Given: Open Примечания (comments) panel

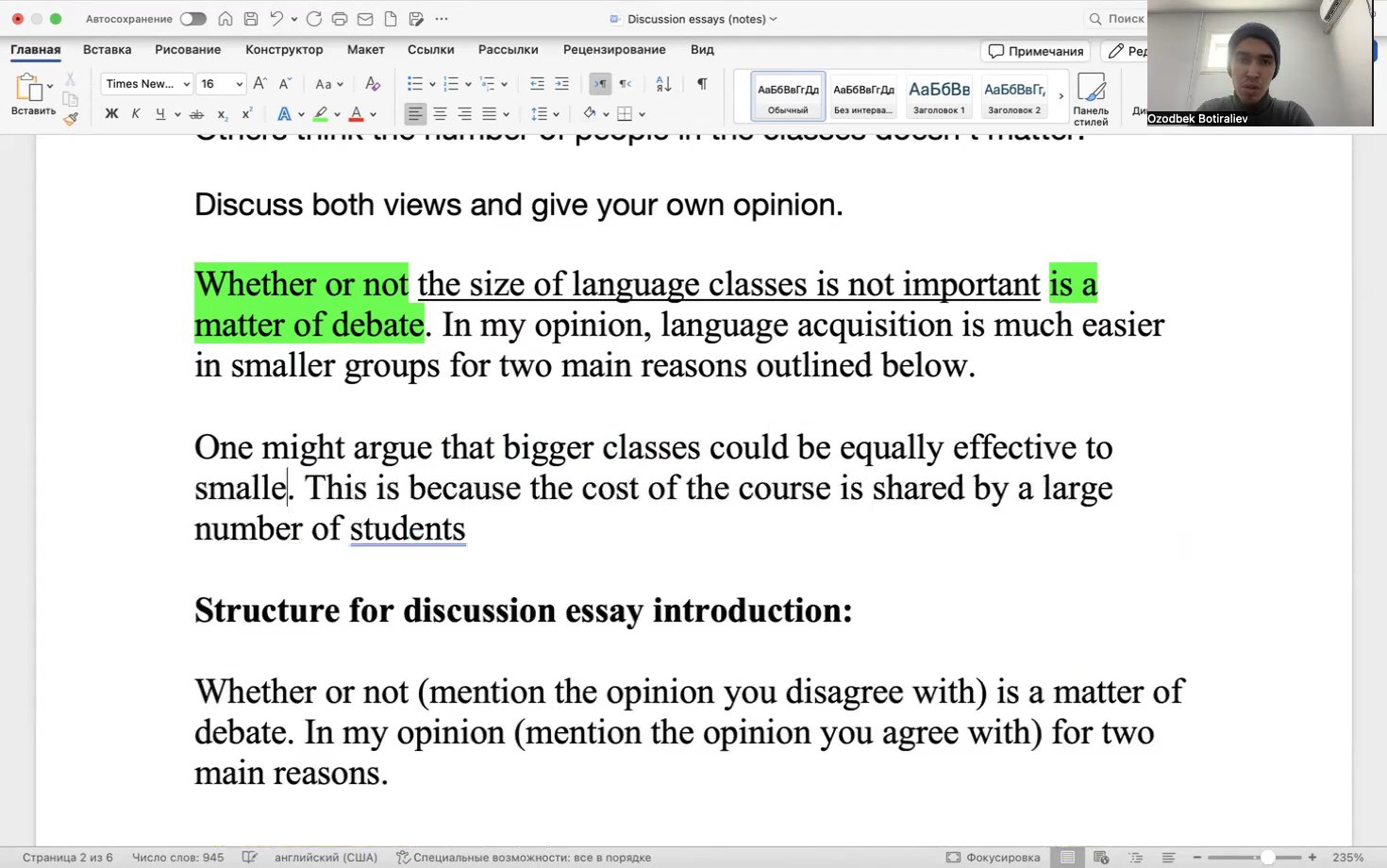Looking at the screenshot, I should (x=1035, y=51).
